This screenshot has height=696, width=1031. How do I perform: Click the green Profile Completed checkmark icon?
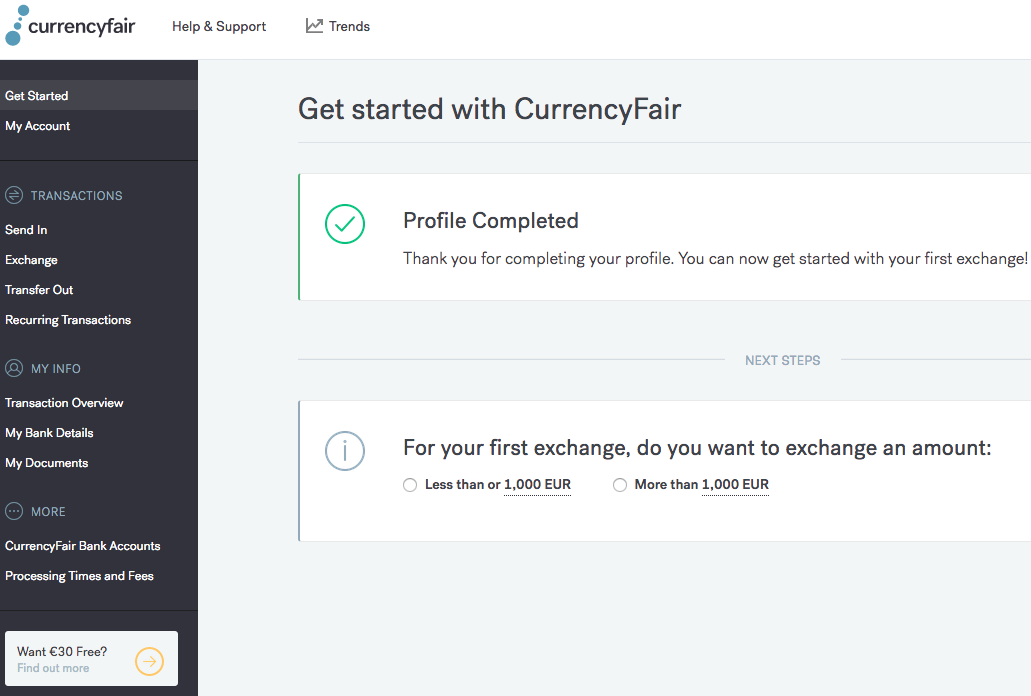[345, 224]
